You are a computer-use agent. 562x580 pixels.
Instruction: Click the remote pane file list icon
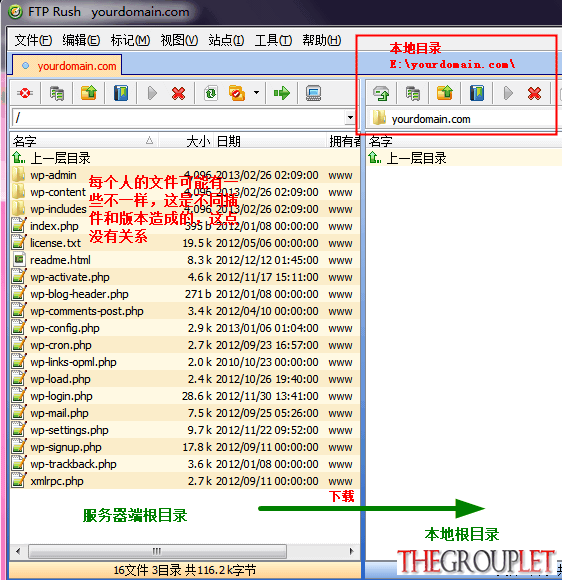click(x=57, y=93)
